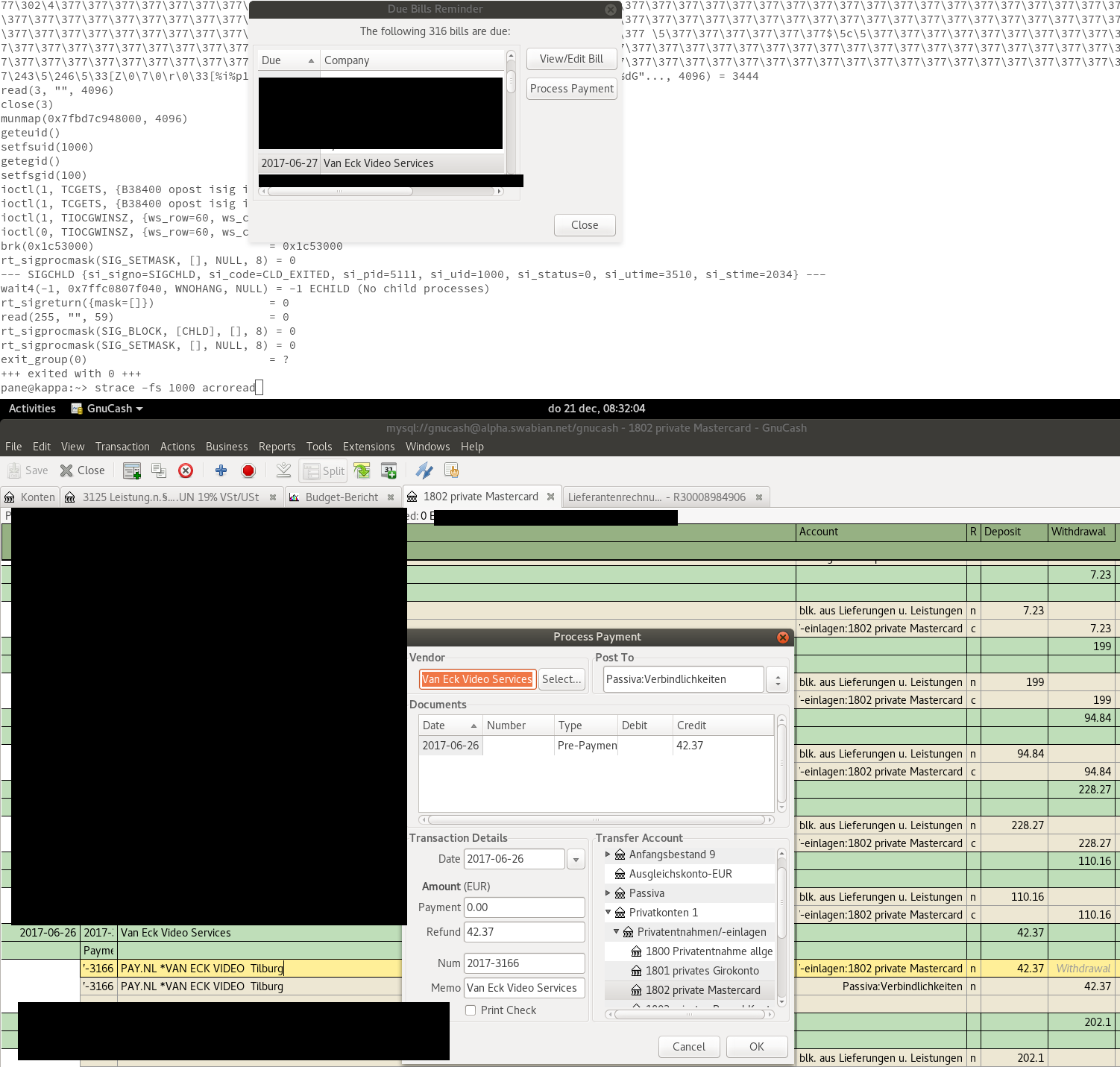
Task: Click Close in Due Bills Reminder dialog
Action: tap(585, 225)
